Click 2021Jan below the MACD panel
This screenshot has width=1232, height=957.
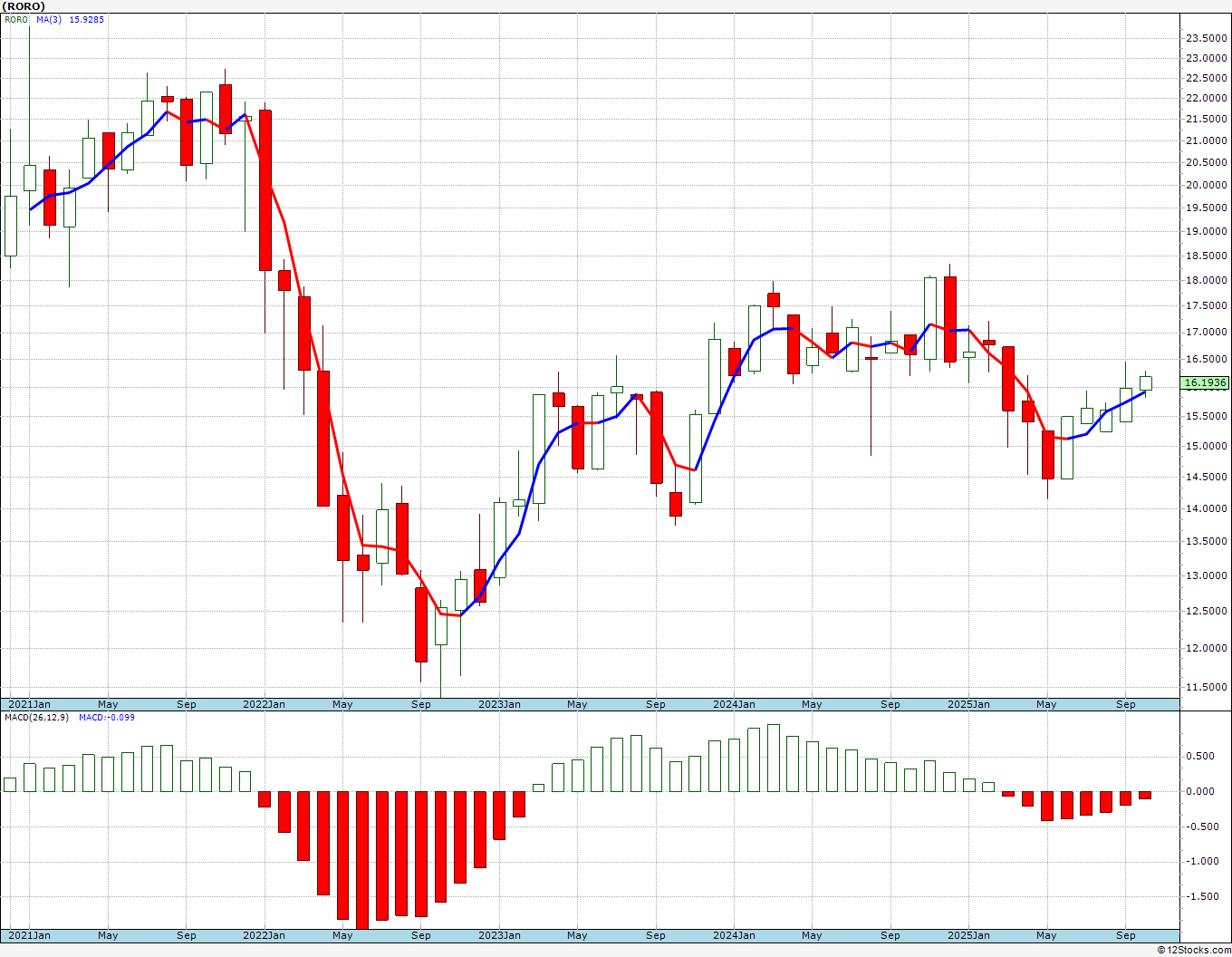[x=30, y=935]
